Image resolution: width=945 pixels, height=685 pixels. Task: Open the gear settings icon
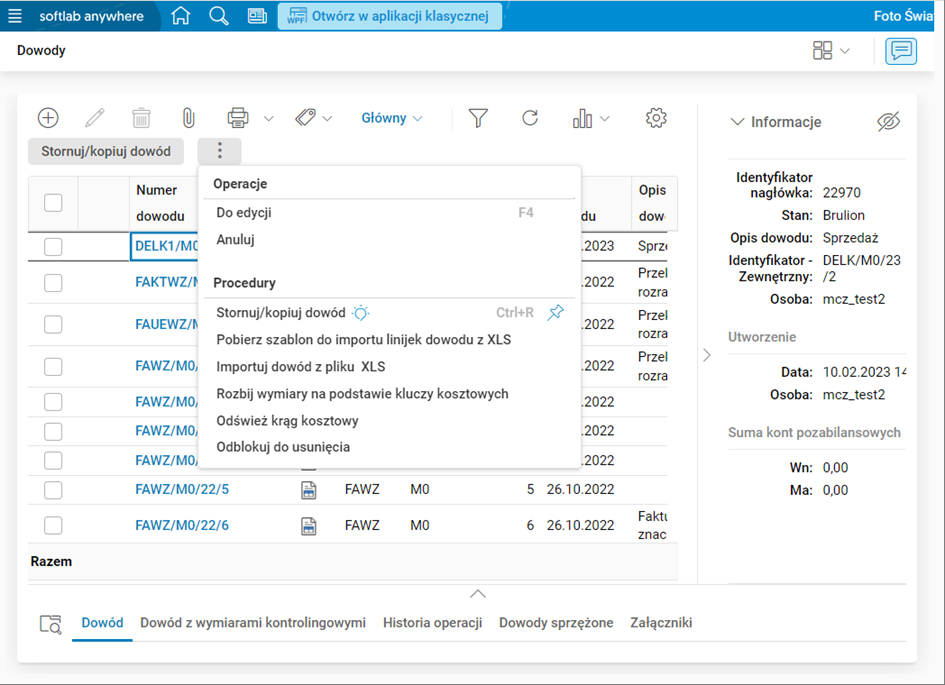point(656,117)
